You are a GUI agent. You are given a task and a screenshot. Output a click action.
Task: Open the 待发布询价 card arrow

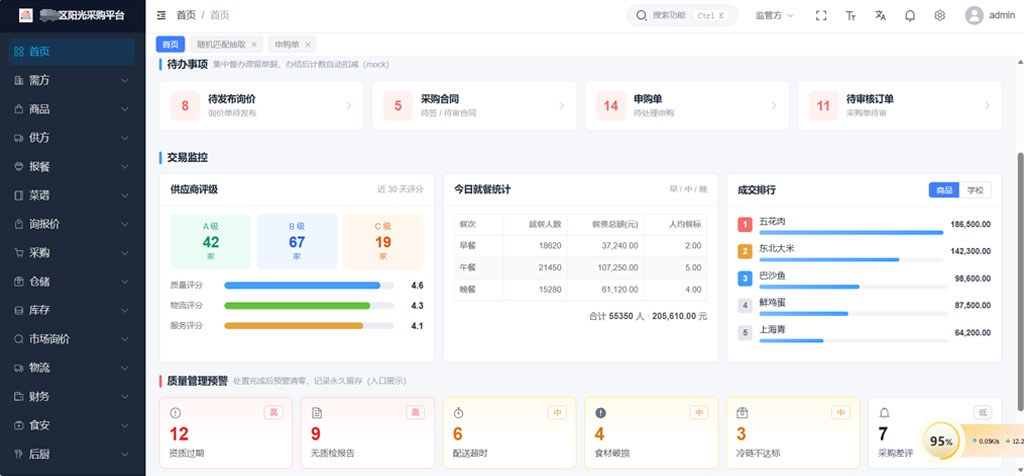click(x=349, y=106)
